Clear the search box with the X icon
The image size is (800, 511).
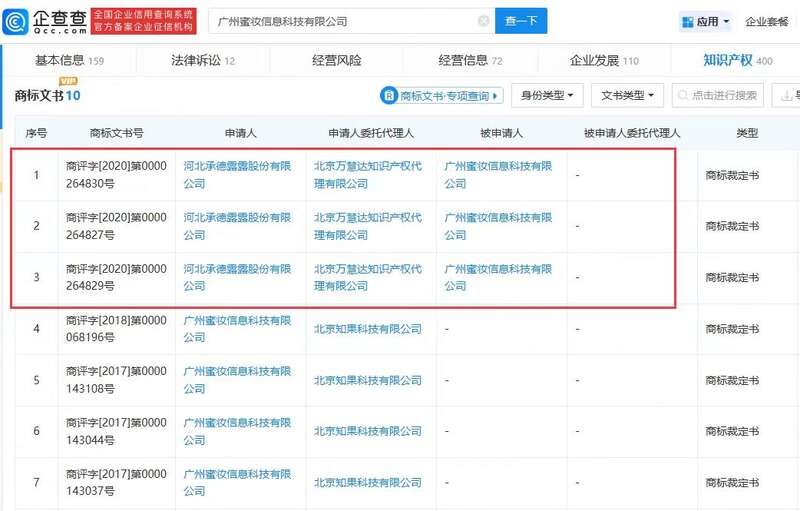pos(483,21)
